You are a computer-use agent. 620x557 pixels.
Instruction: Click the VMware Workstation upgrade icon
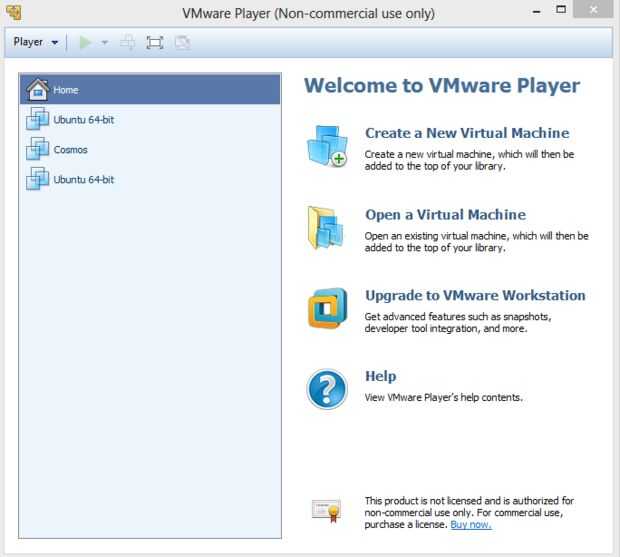(x=327, y=308)
